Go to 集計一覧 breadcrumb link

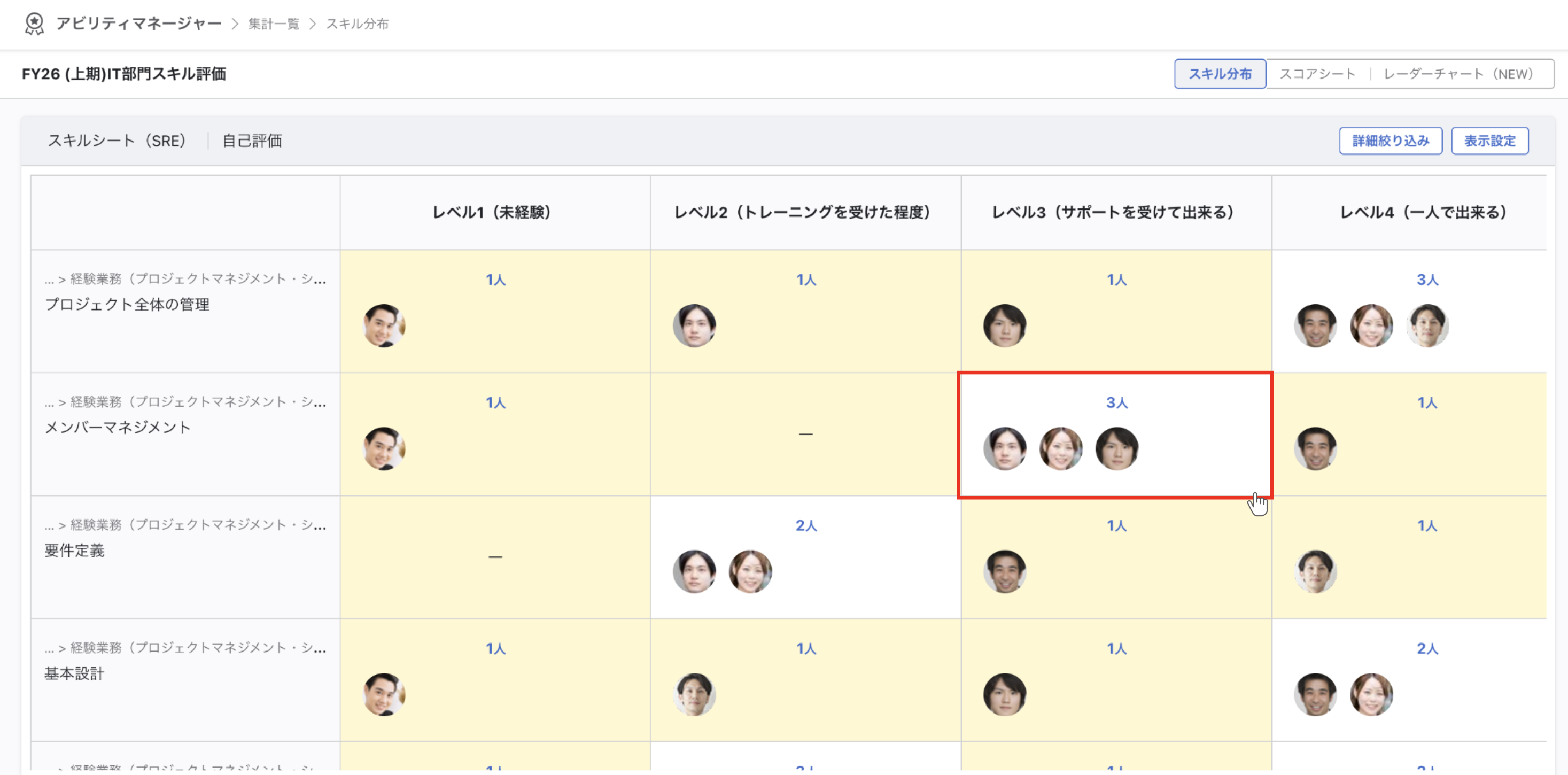274,24
